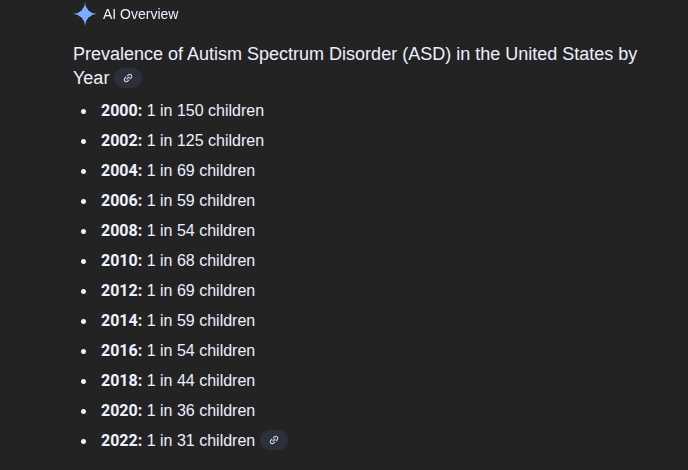Select the bold "2010:" year label
The height and width of the screenshot is (470, 688).
121,260
